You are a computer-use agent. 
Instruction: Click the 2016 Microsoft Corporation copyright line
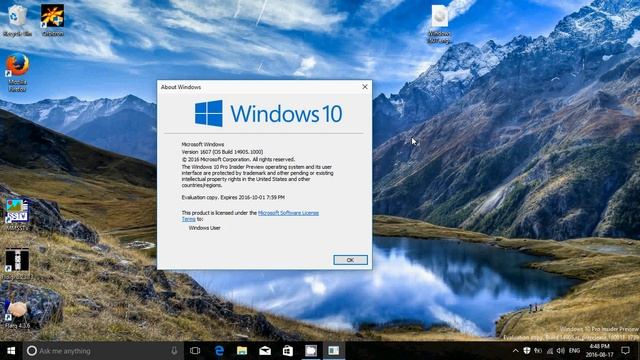[238, 159]
